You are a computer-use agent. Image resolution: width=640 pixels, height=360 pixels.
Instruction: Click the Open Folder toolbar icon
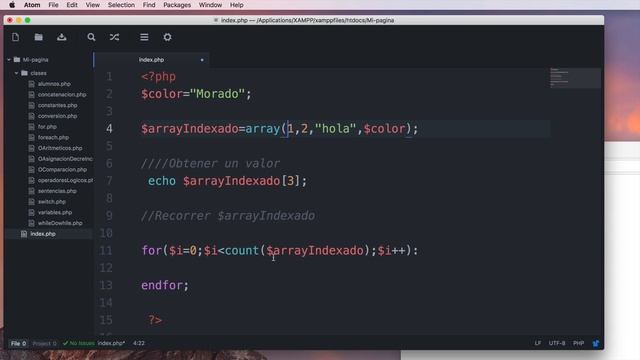point(38,37)
